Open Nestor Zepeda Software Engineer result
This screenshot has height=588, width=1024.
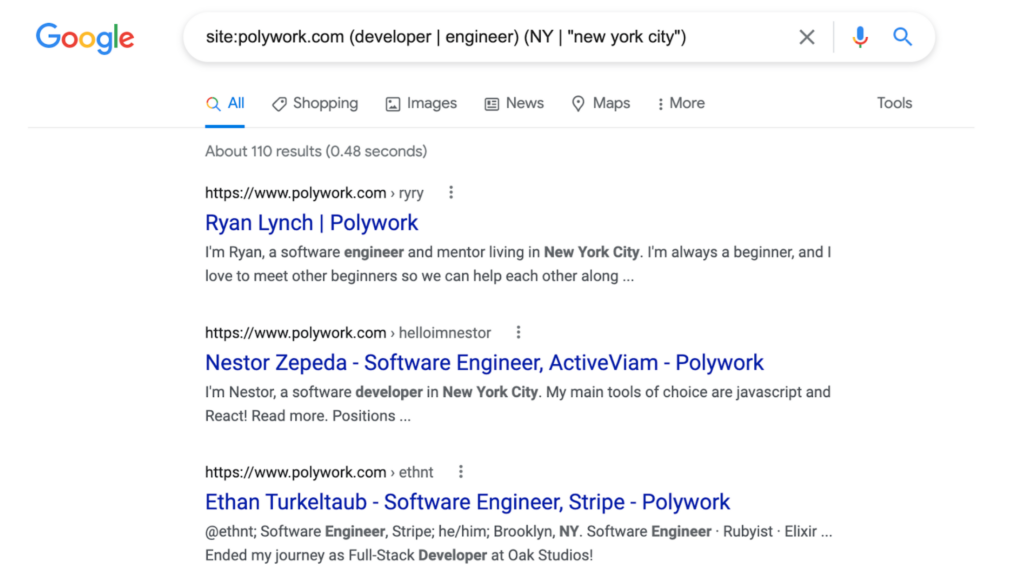pos(484,363)
